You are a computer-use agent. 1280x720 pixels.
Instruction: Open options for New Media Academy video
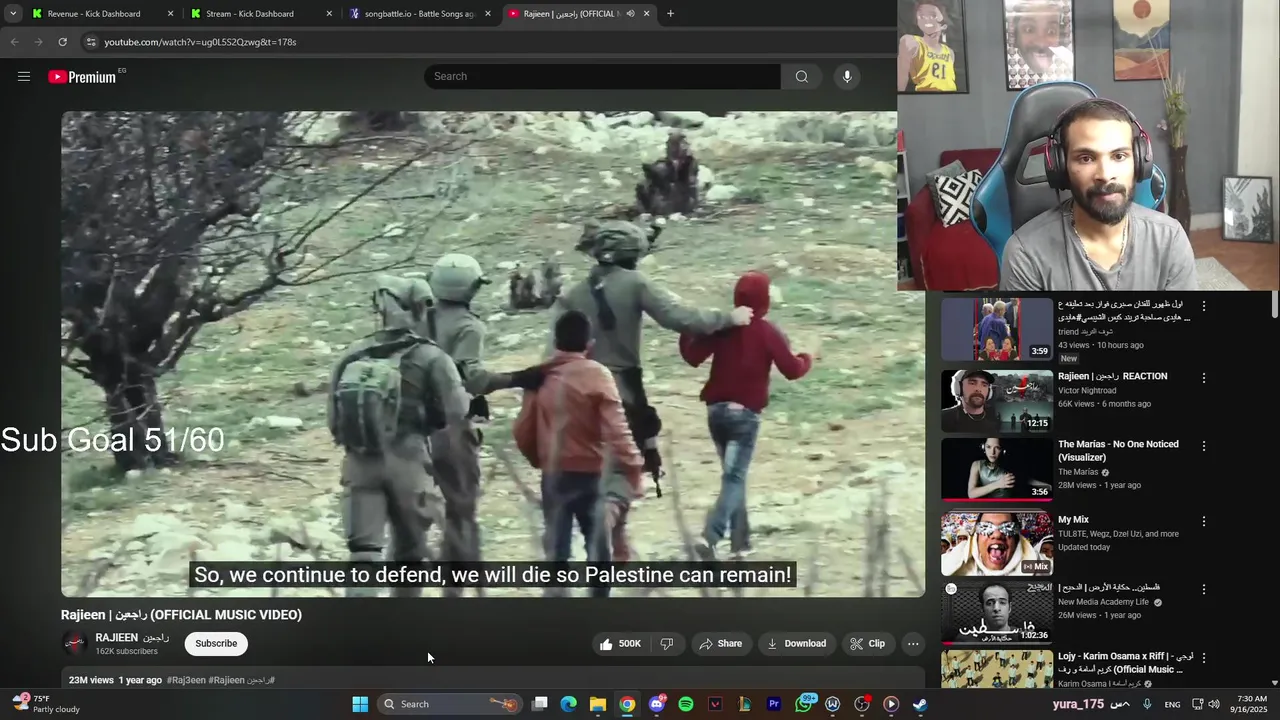[x=1204, y=589]
